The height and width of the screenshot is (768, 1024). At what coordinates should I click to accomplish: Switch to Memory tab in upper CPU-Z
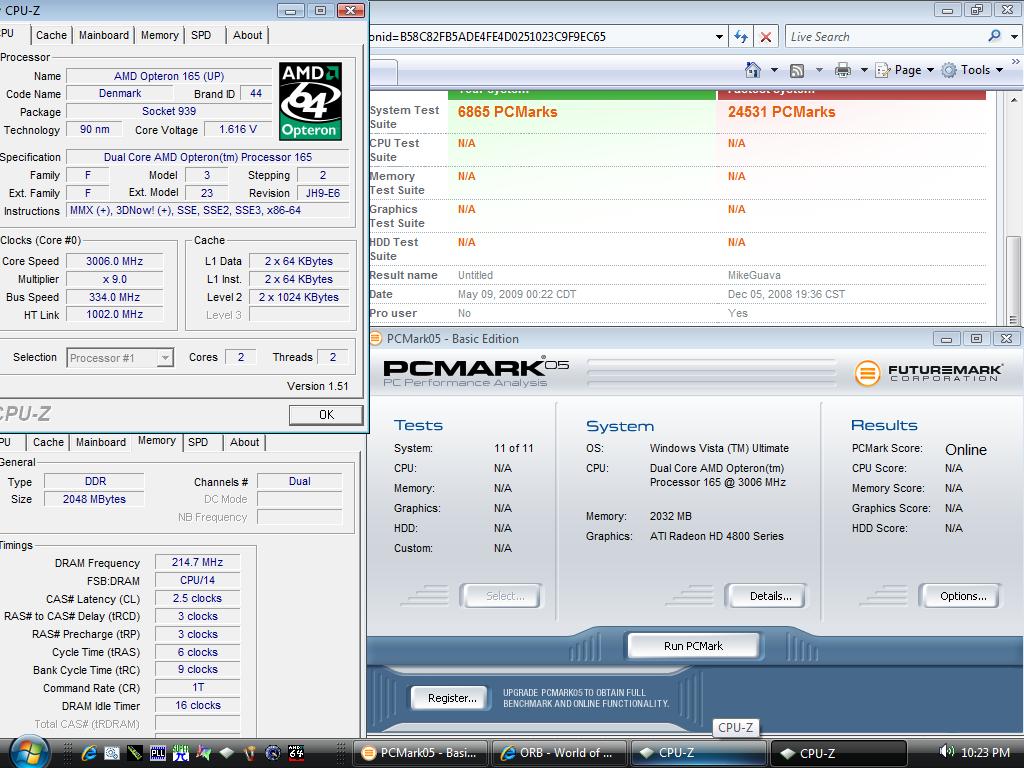tap(159, 35)
